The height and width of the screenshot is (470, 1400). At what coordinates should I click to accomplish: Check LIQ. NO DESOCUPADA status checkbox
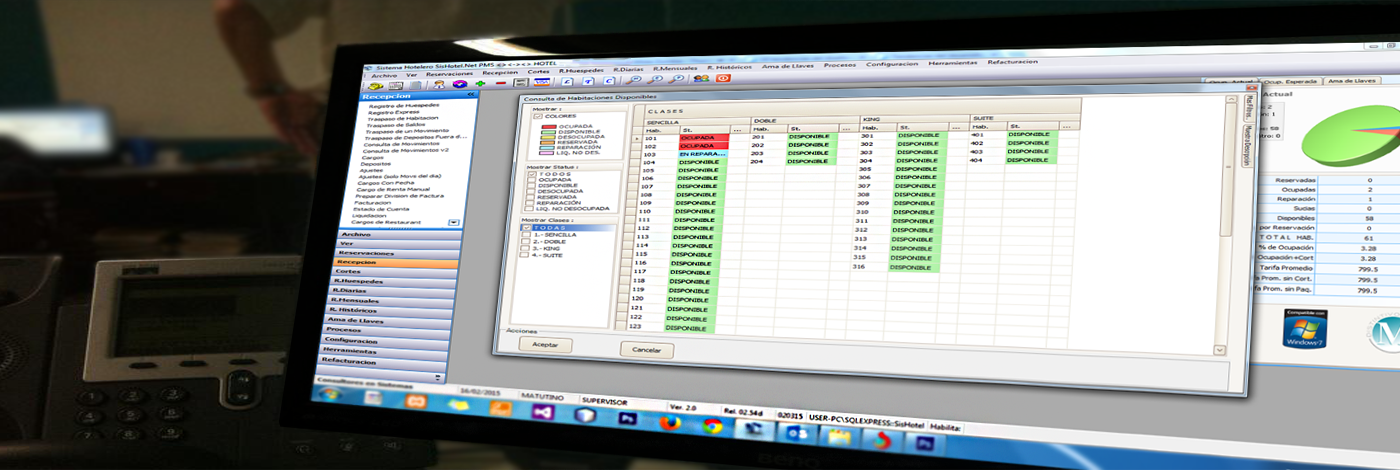528,208
